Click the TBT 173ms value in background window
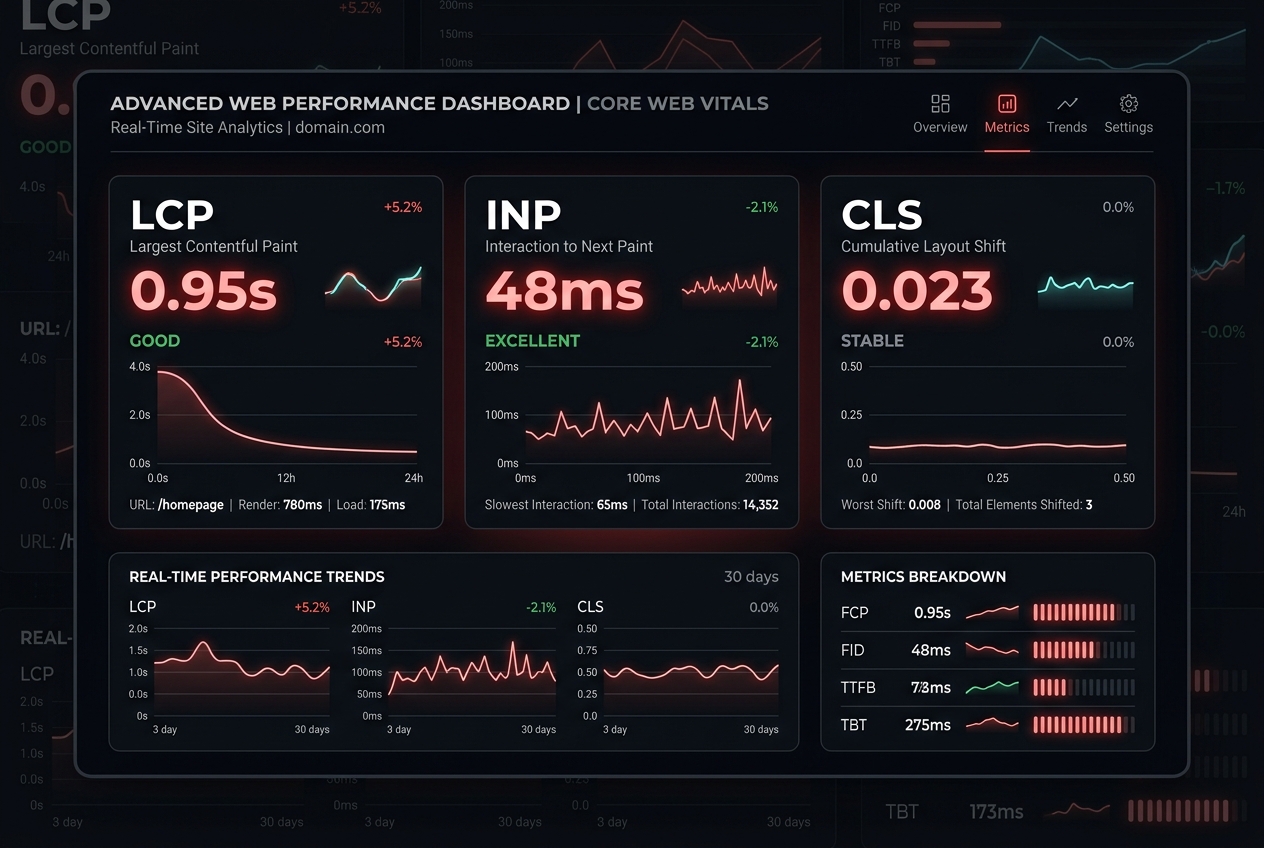1264x848 pixels. tap(996, 812)
